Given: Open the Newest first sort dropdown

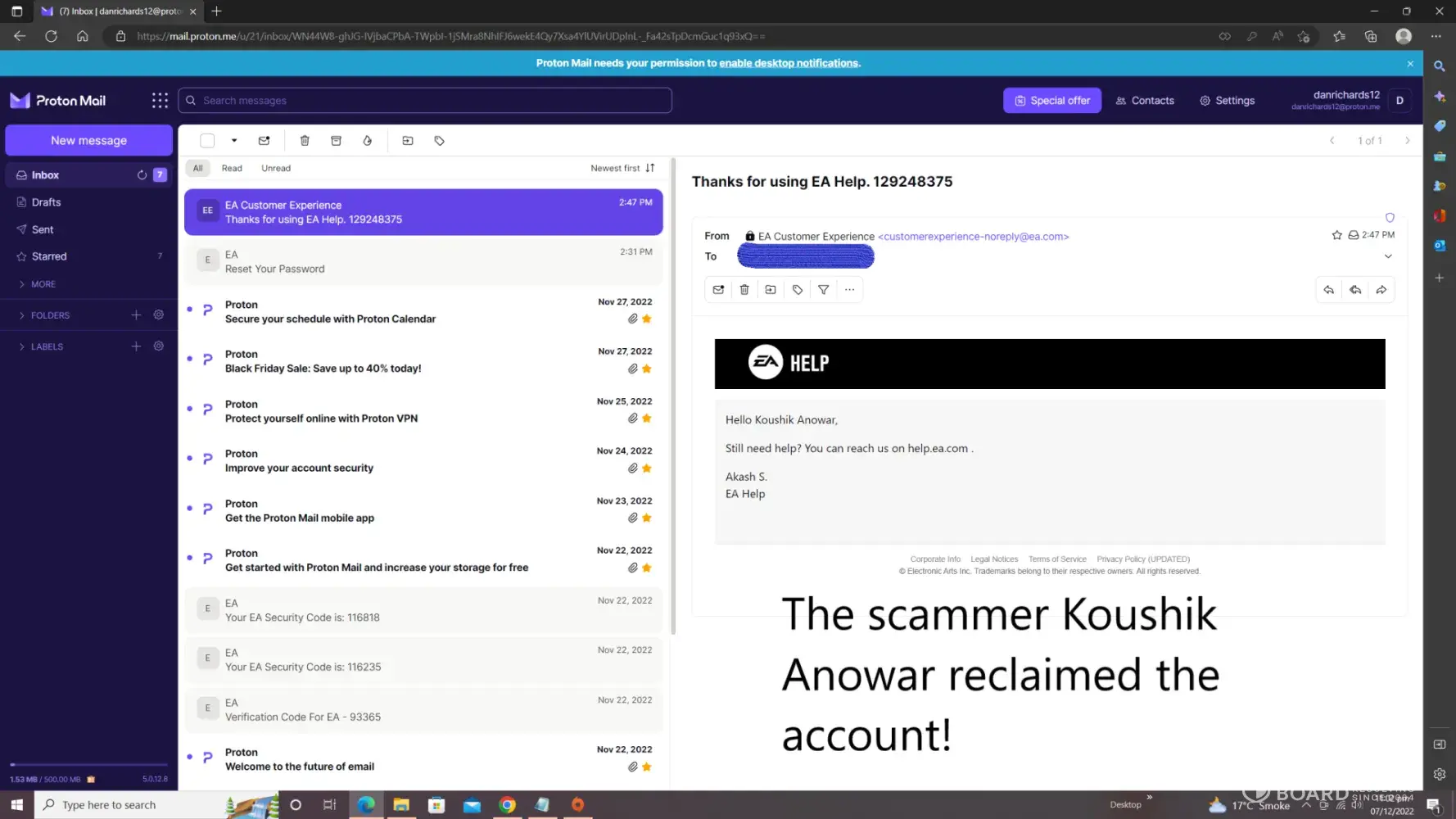Looking at the screenshot, I should click(x=622, y=168).
